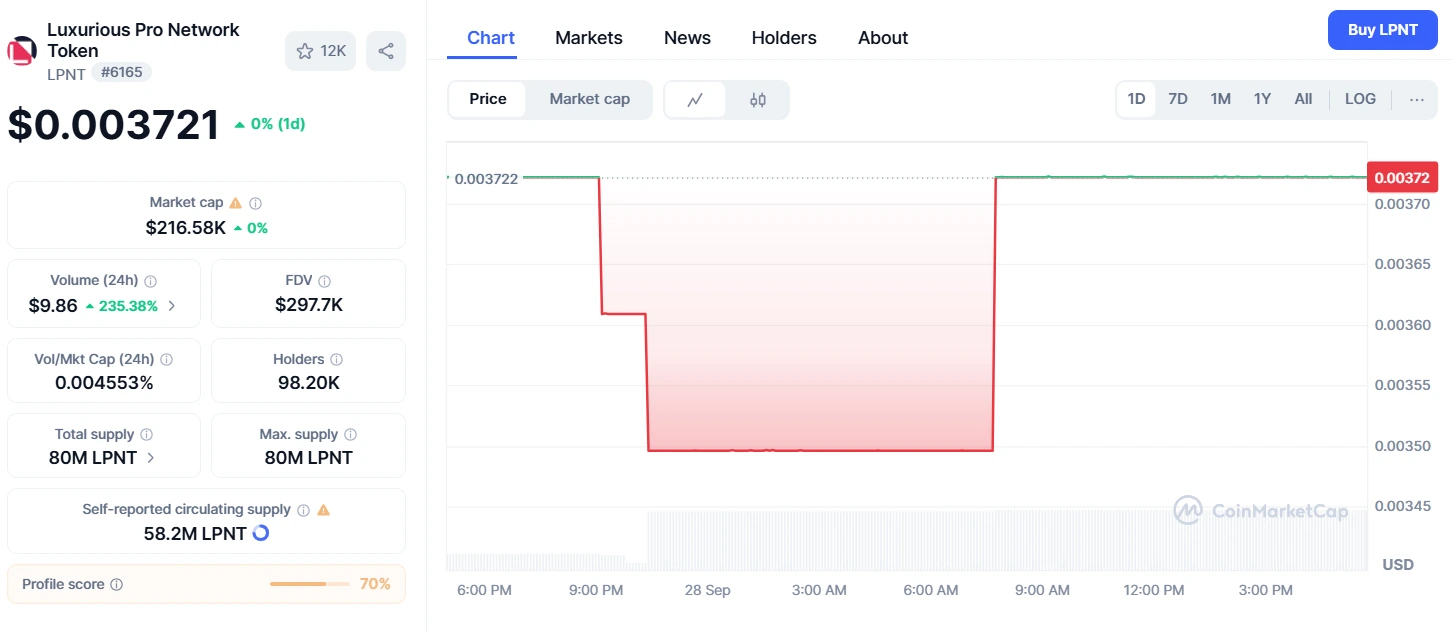The height and width of the screenshot is (632, 1452).
Task: Expand the Volume (24h) details chevron
Action: coord(171,306)
